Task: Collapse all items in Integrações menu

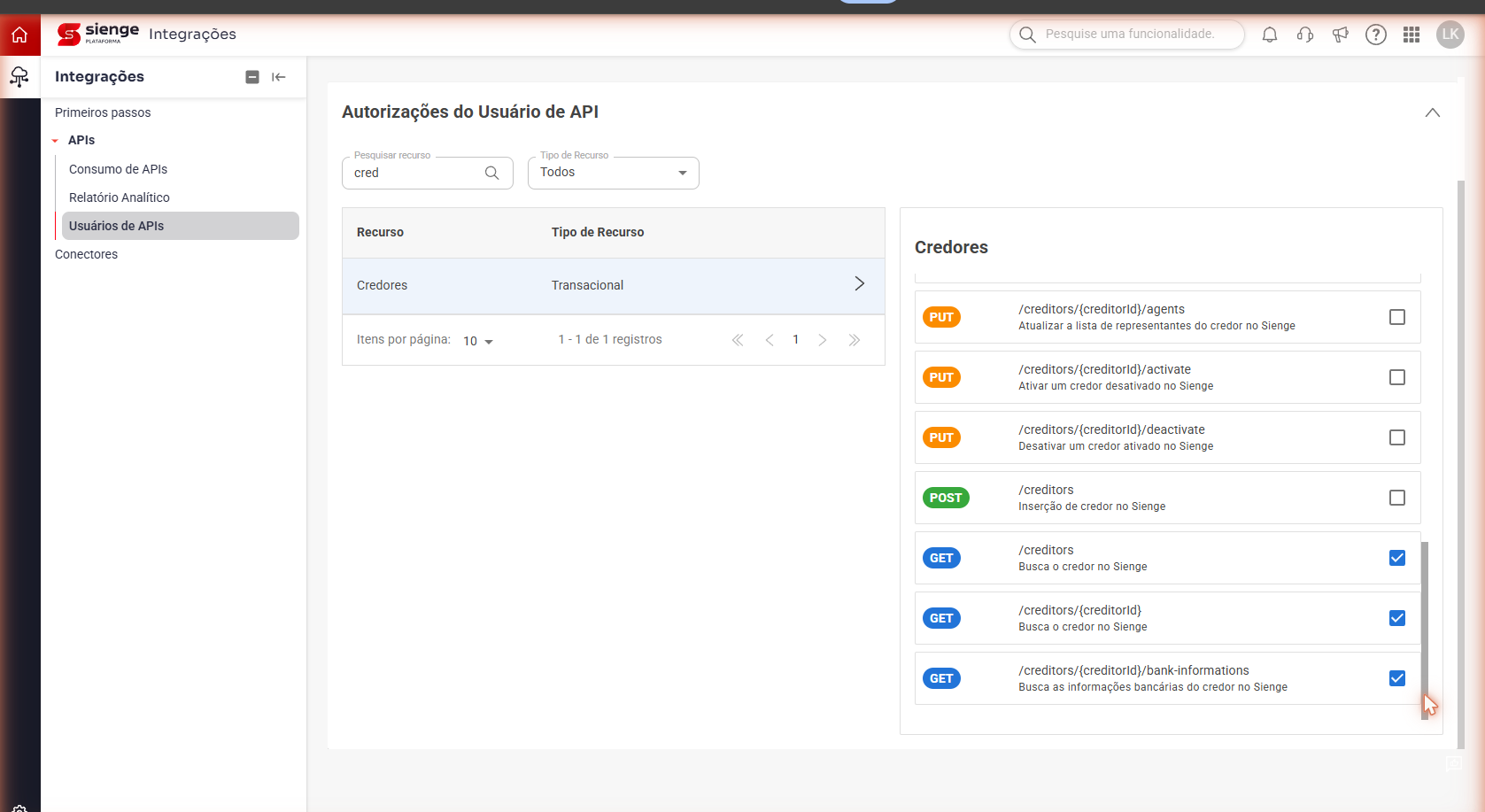Action: pyautogui.click(x=252, y=77)
